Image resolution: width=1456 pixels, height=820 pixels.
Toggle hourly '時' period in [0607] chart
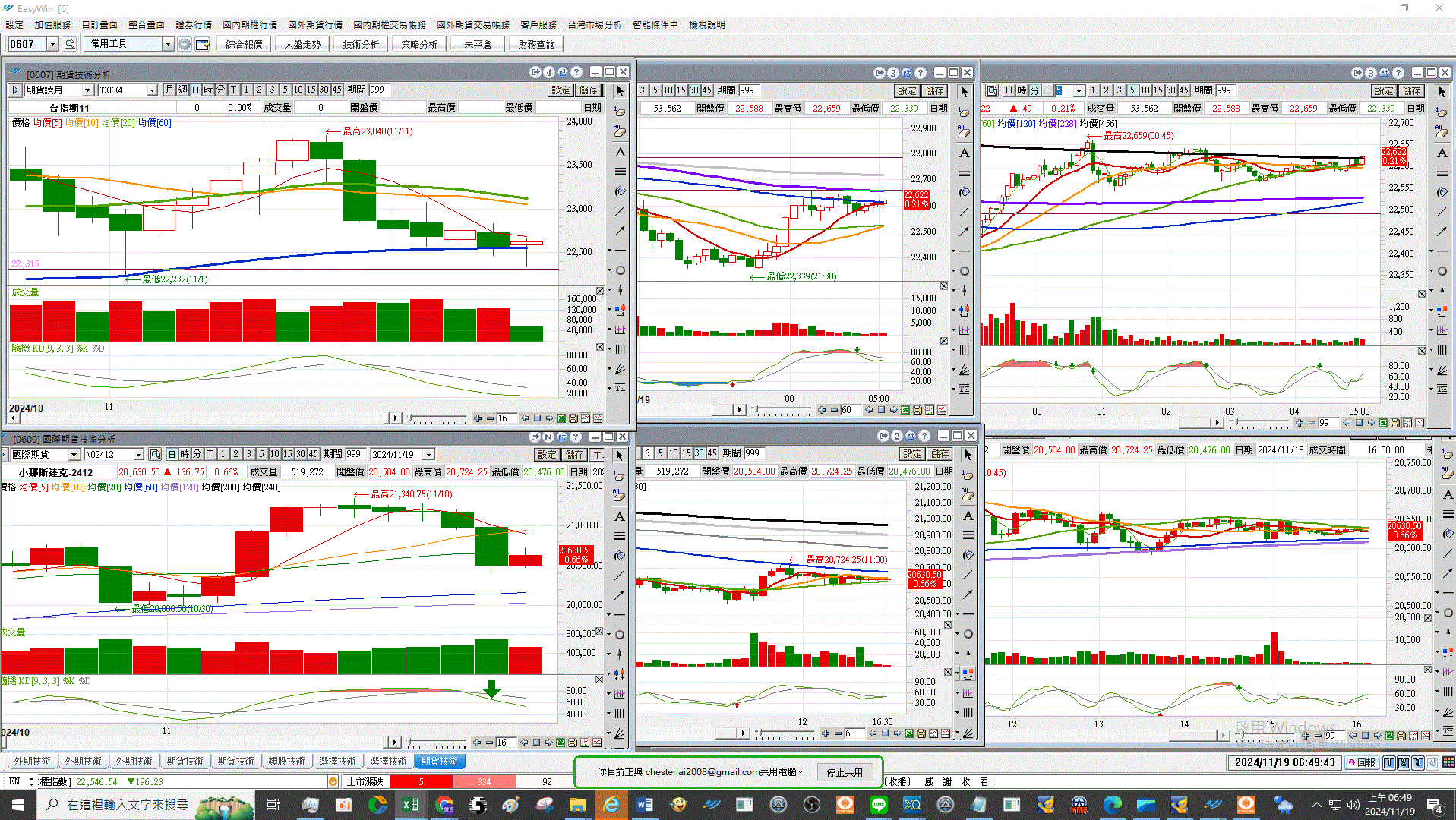tap(208, 90)
